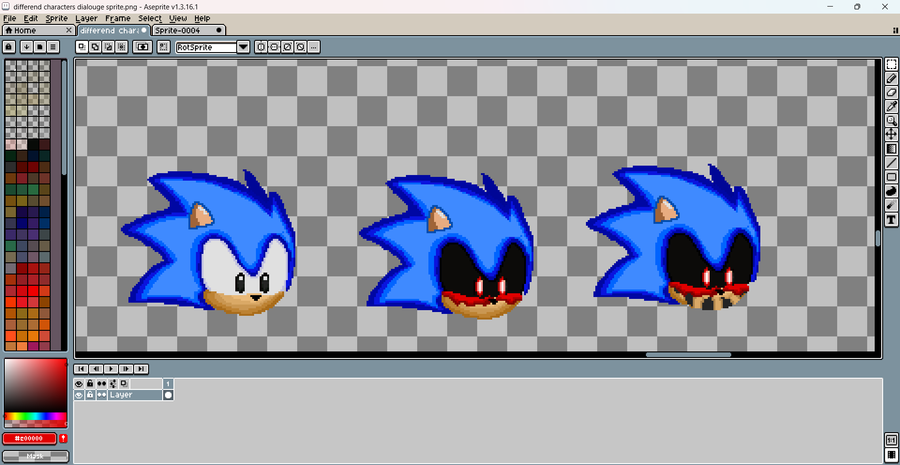
Task: Toggle the lock on Layer row
Action: click(x=90, y=395)
